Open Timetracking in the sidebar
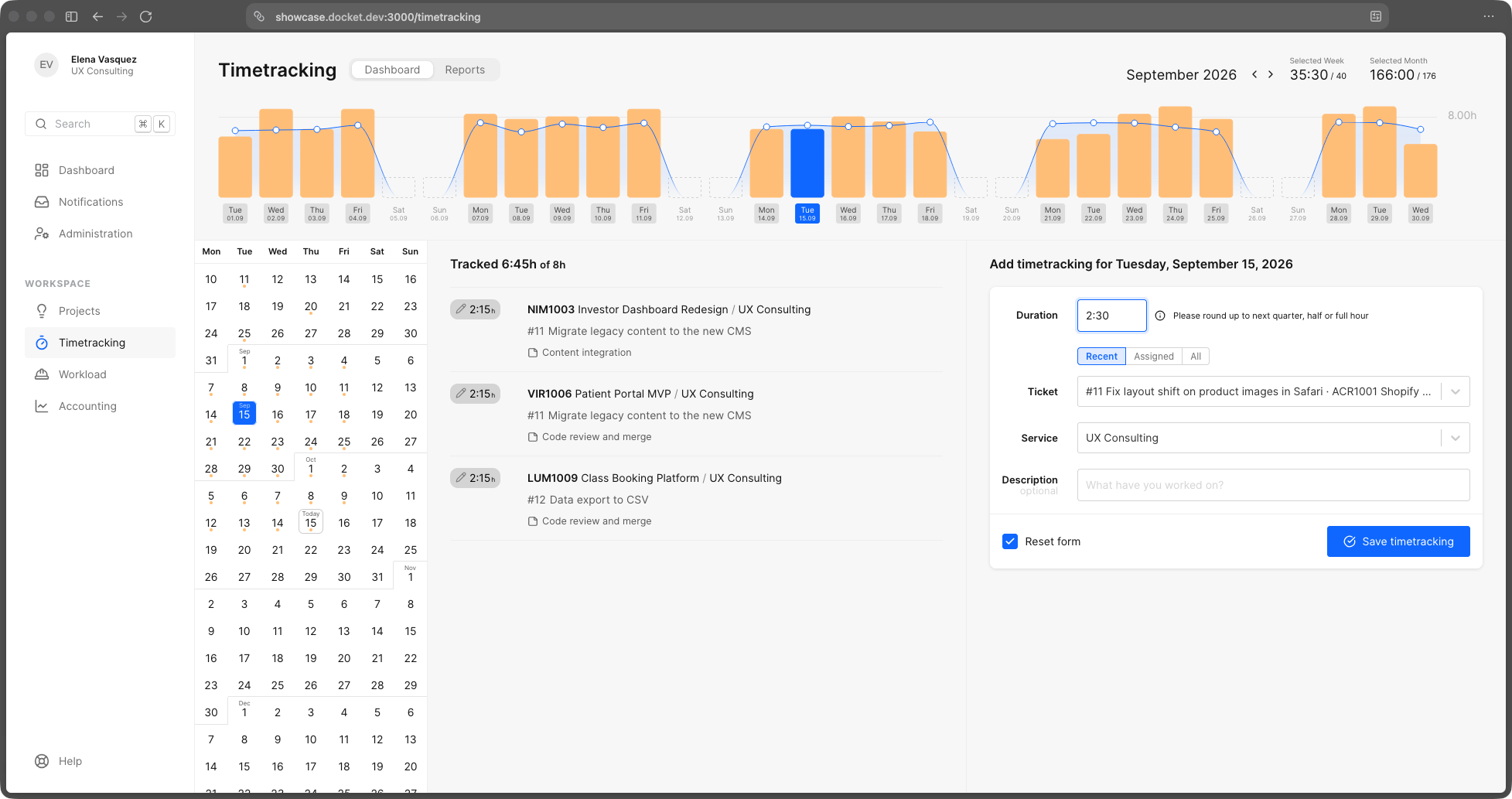 (100, 343)
